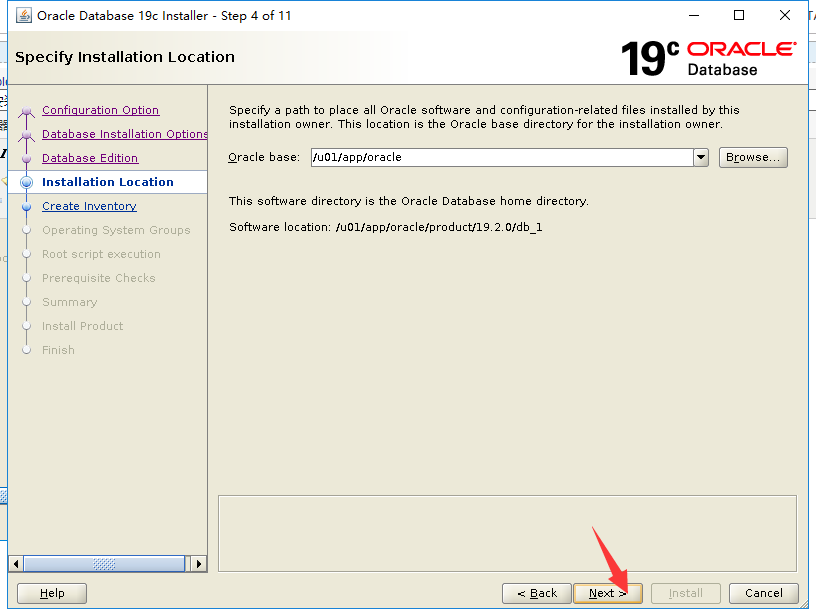
Task: Go to Database Installation Options step
Action: pyautogui.click(x=124, y=134)
